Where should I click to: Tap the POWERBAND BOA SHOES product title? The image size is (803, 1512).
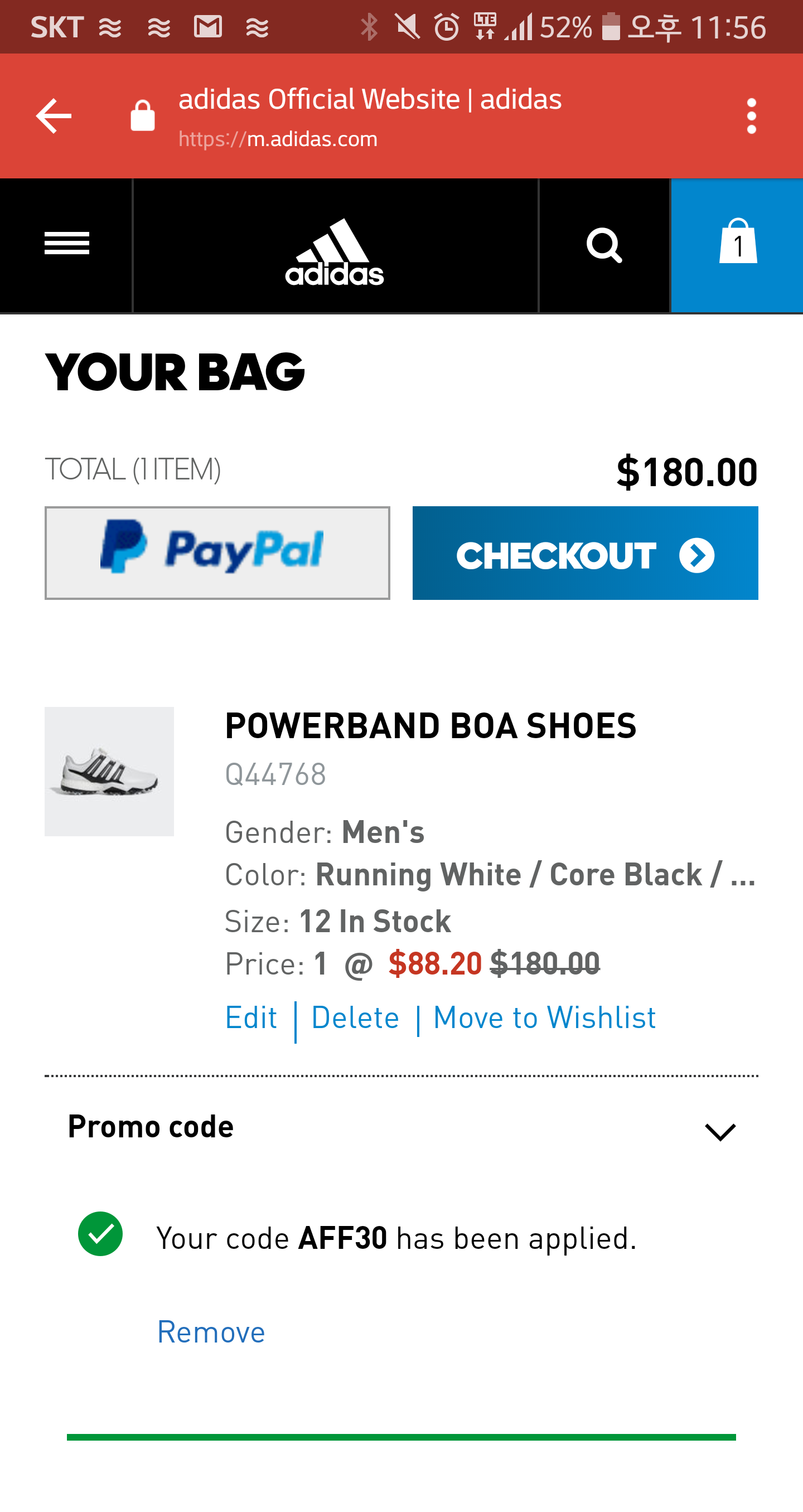(430, 725)
